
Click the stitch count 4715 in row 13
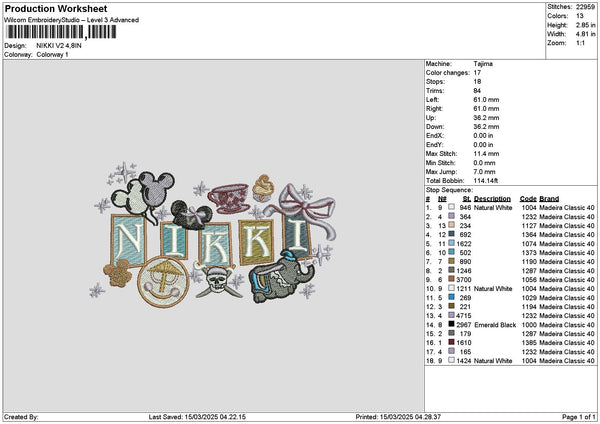coord(464,316)
